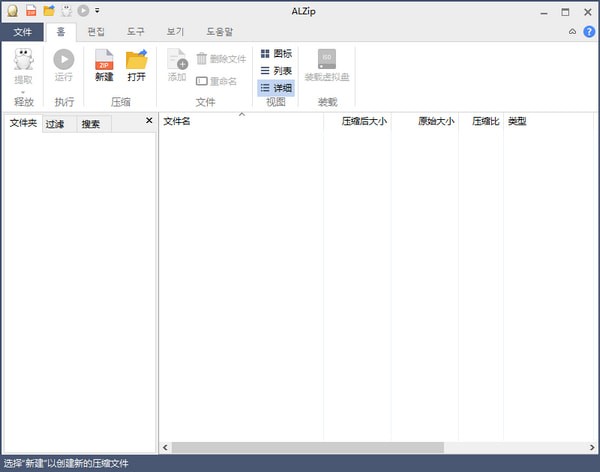Click the 删除文件 delete file button

click(220, 59)
